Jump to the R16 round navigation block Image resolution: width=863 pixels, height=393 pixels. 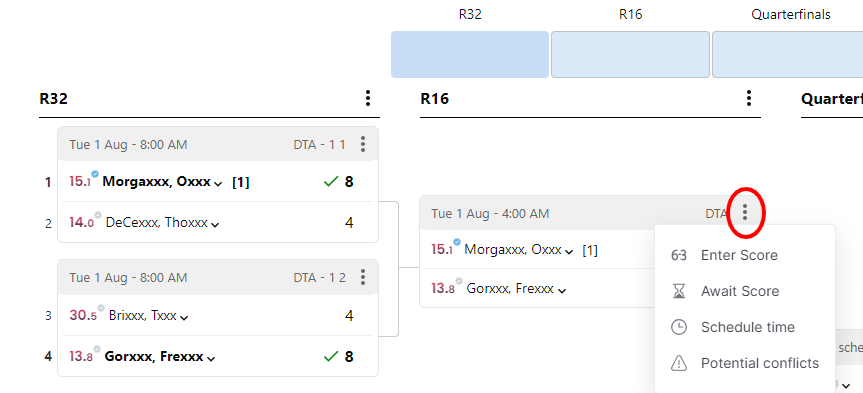pyautogui.click(x=630, y=54)
